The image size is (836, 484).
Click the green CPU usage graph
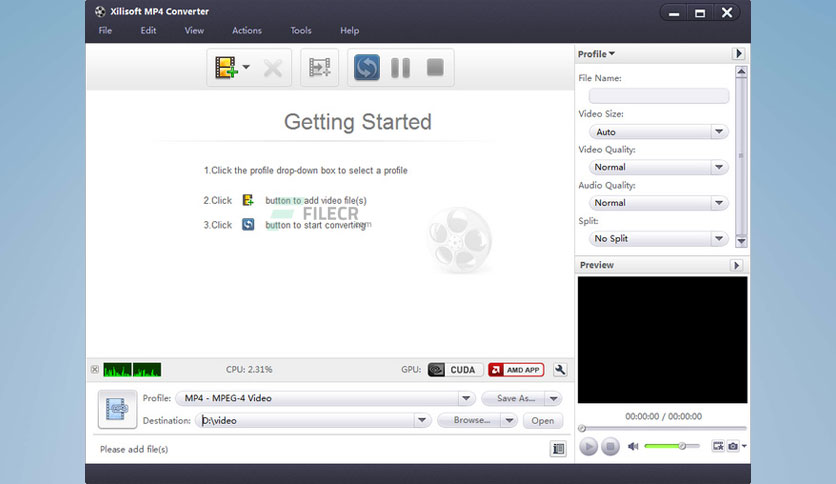(132, 369)
